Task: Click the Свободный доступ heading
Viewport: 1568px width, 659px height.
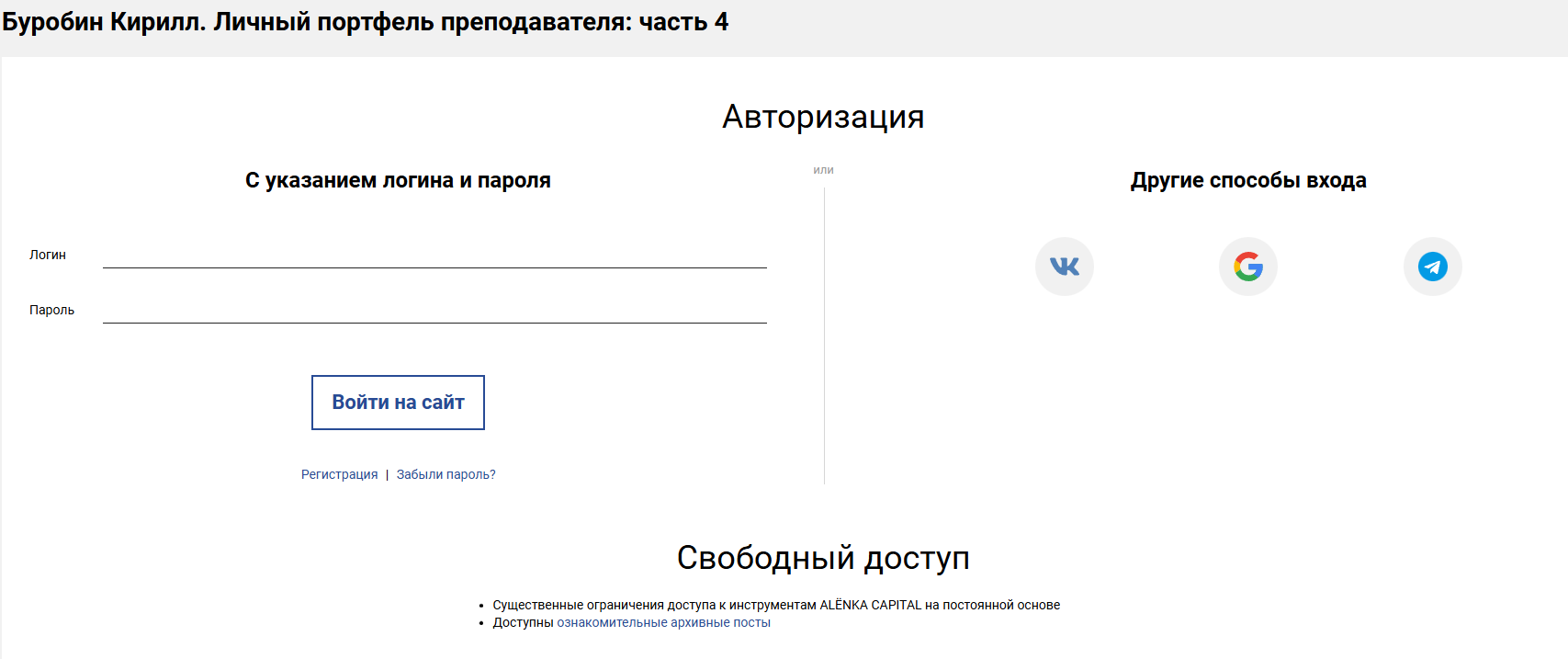Action: pos(823,558)
